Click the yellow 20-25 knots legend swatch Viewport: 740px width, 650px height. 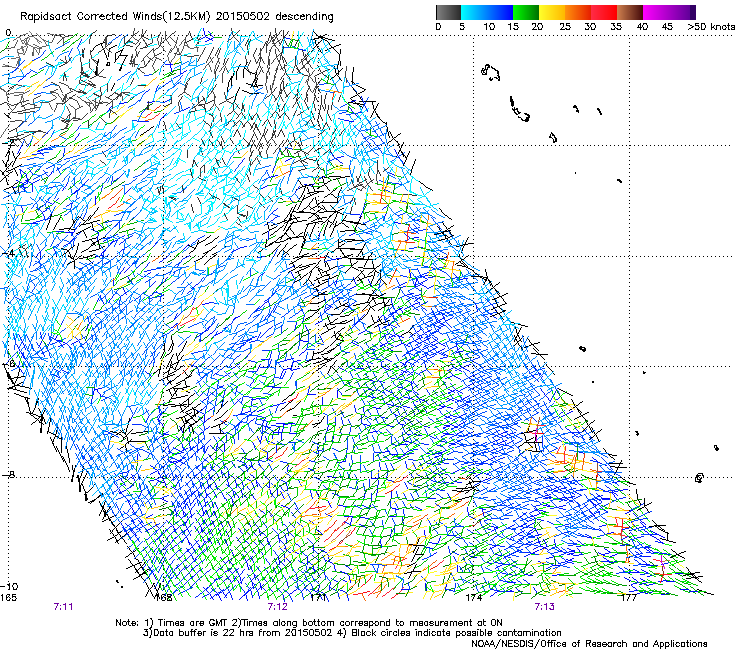click(x=552, y=12)
